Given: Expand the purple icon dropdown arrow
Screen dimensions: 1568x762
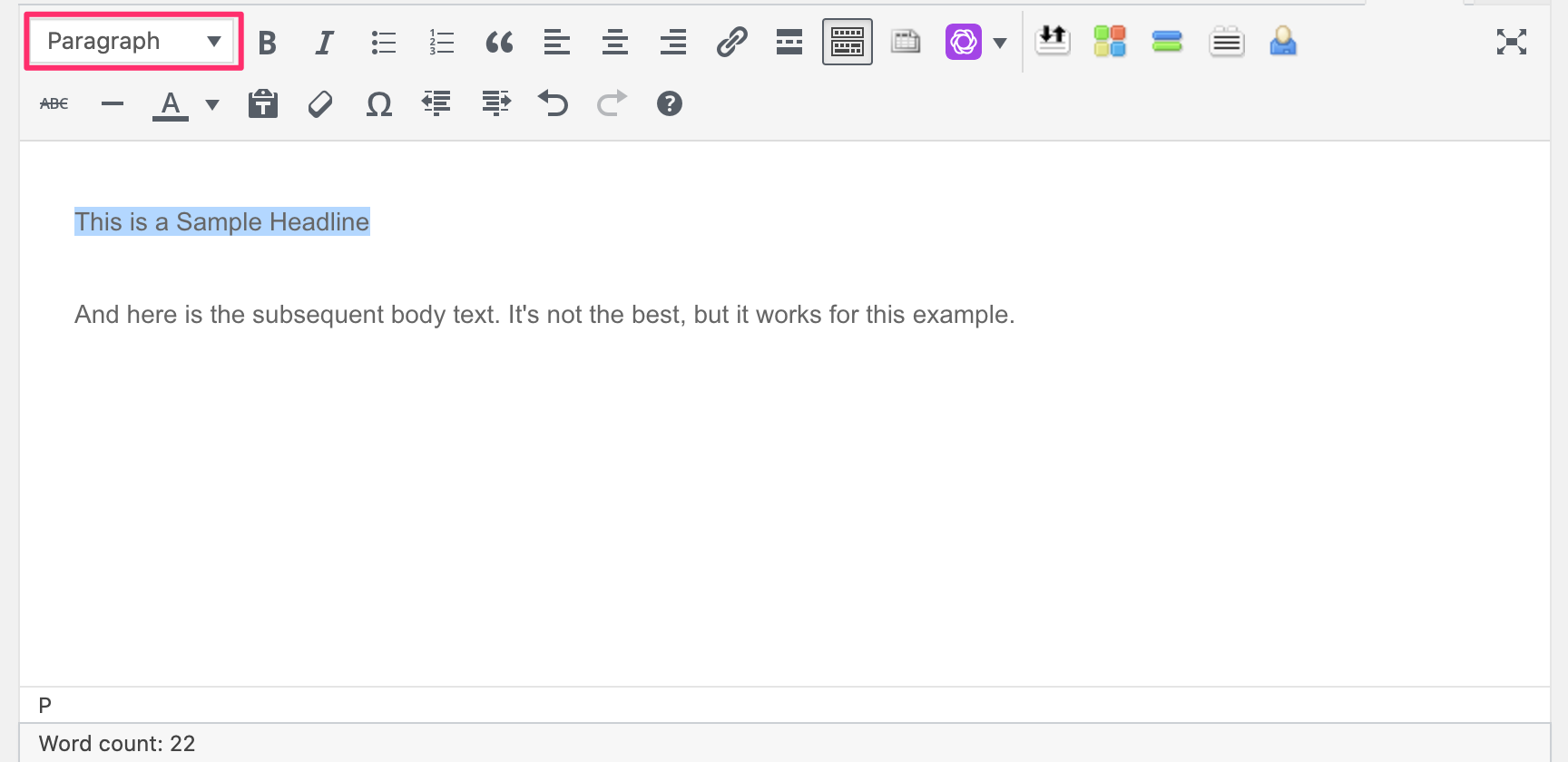Looking at the screenshot, I should click(1000, 43).
